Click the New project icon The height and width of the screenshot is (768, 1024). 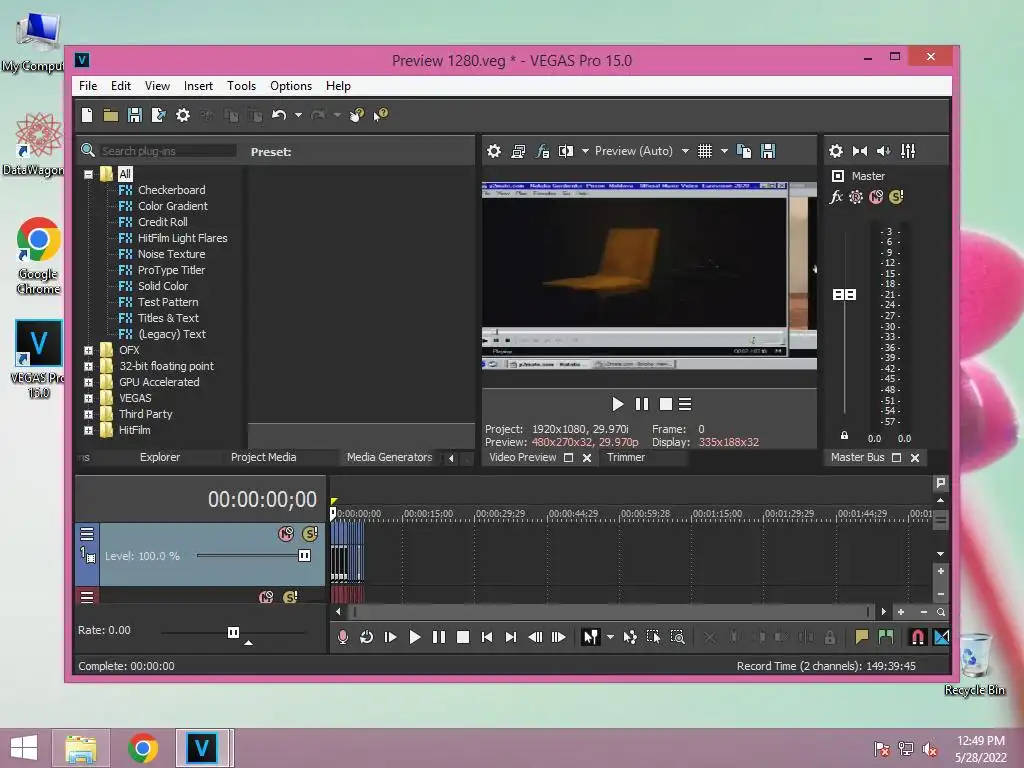pos(87,115)
